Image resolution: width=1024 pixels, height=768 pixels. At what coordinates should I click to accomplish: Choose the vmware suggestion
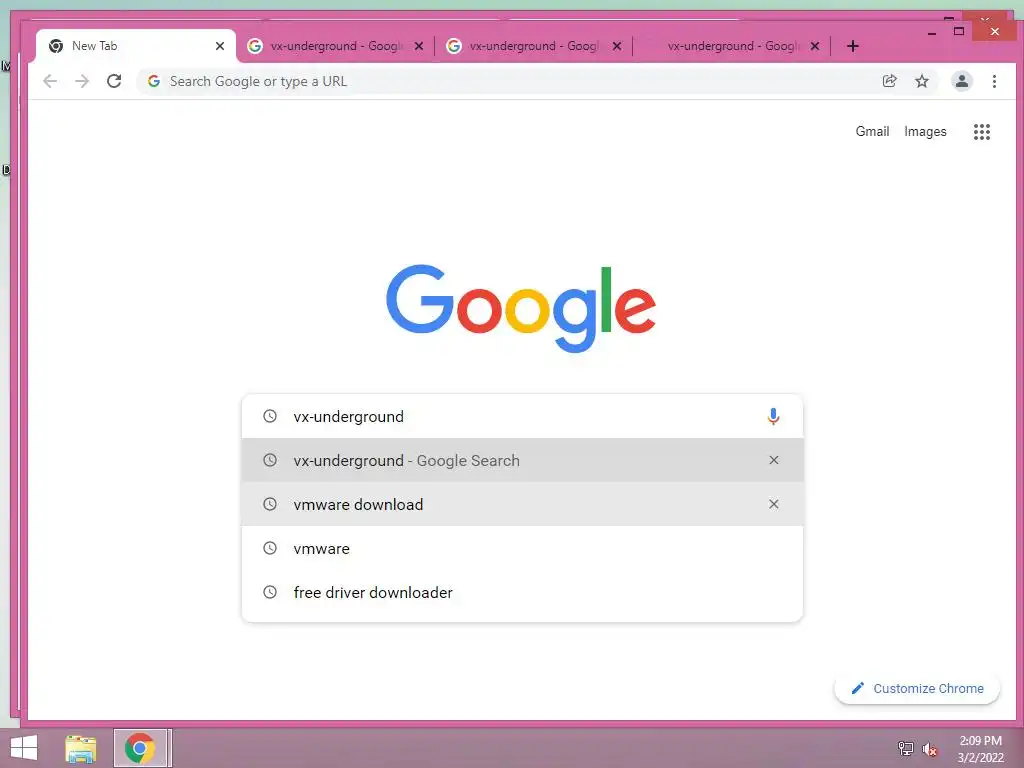coord(522,549)
